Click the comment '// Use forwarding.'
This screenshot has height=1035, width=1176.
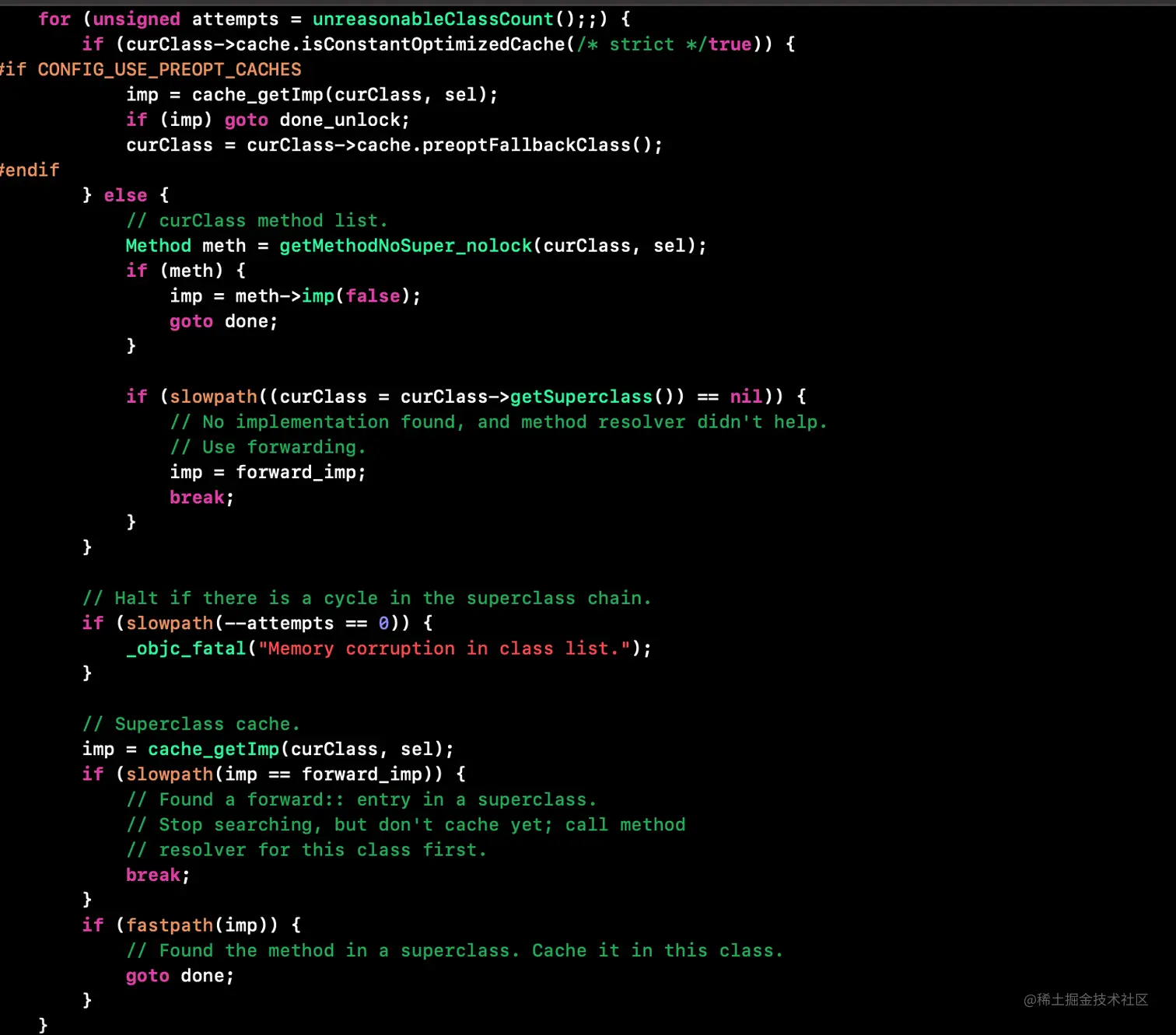[268, 447]
